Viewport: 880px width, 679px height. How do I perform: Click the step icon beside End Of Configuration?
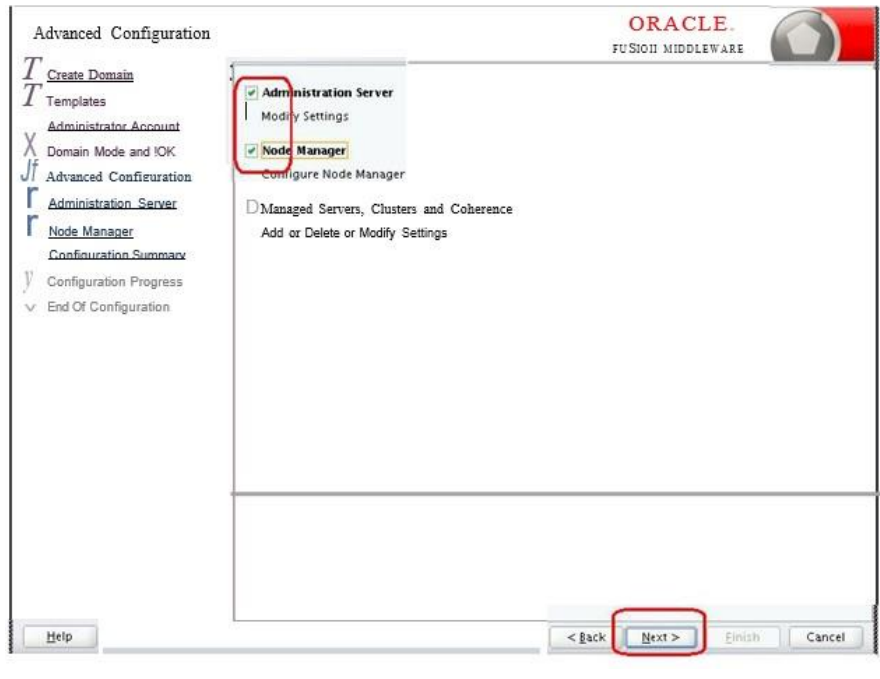click(31, 308)
